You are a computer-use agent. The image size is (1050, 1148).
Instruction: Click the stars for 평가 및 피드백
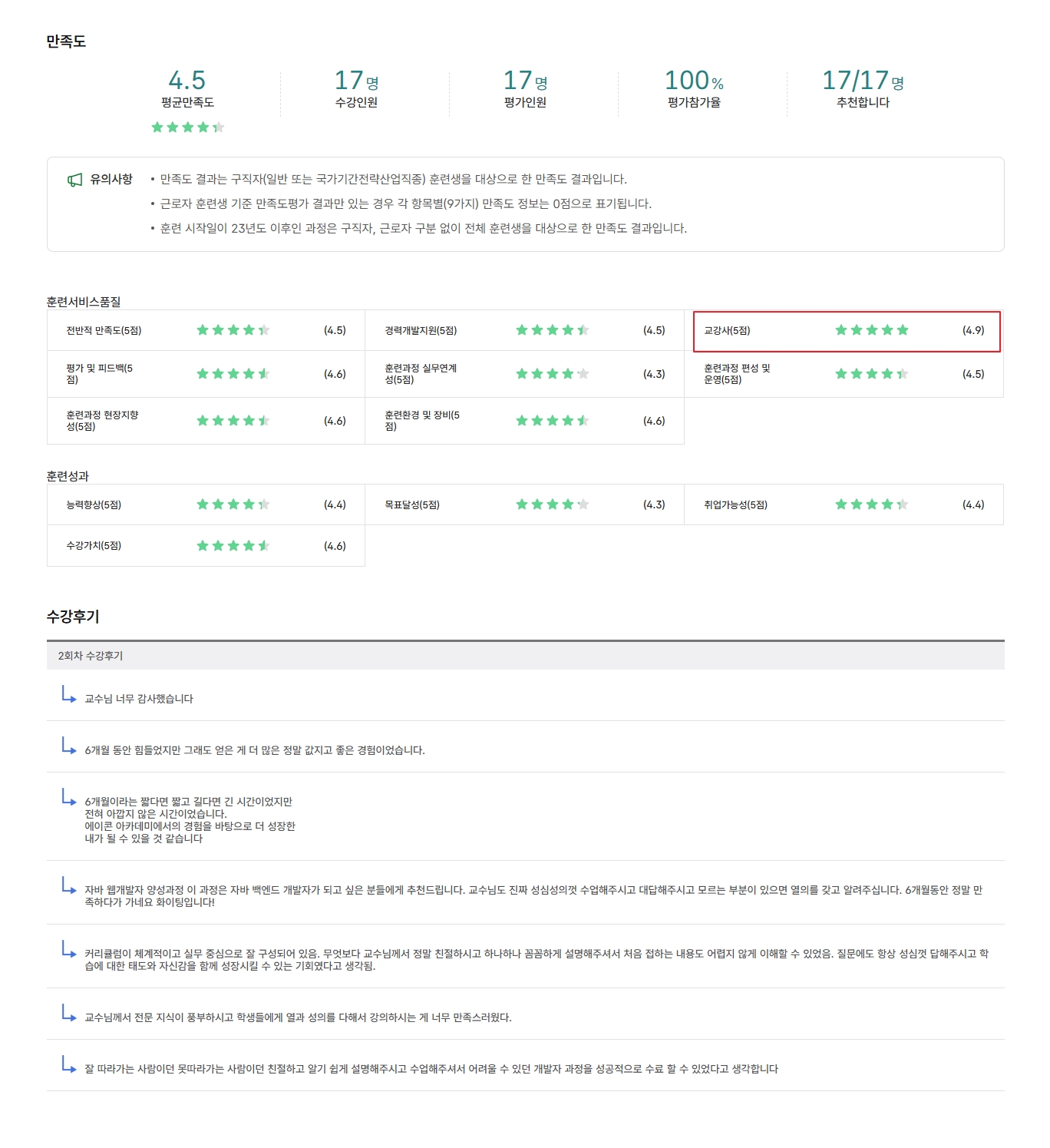click(x=233, y=374)
